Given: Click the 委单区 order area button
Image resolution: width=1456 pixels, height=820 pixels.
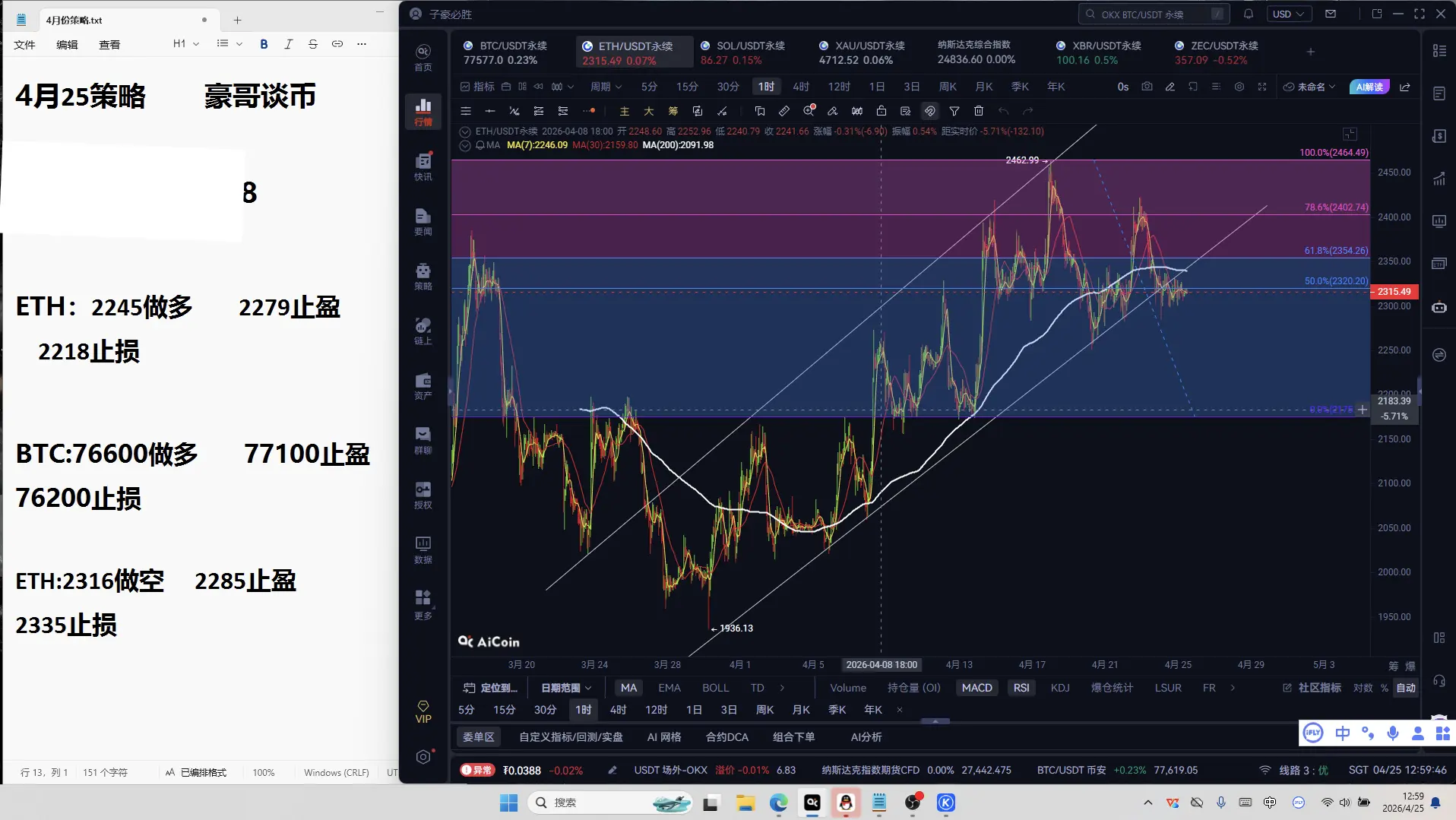Looking at the screenshot, I should [x=479, y=737].
